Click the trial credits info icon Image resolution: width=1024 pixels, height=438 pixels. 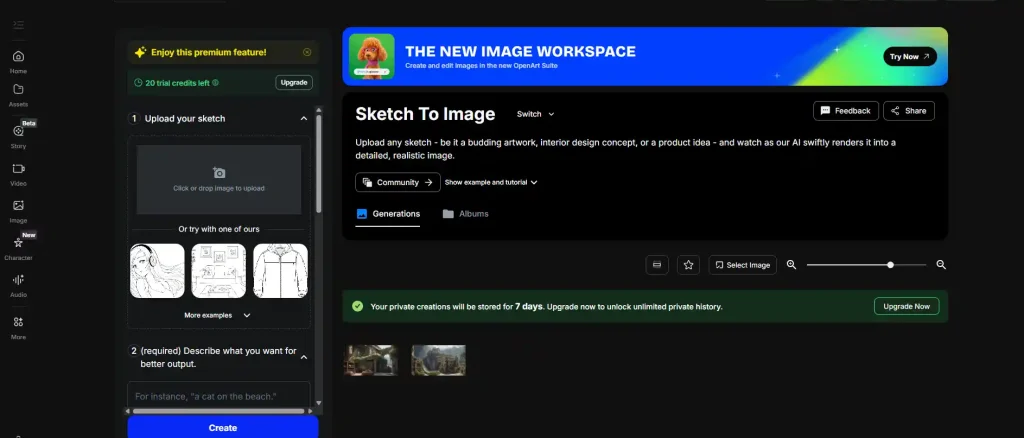(x=216, y=83)
